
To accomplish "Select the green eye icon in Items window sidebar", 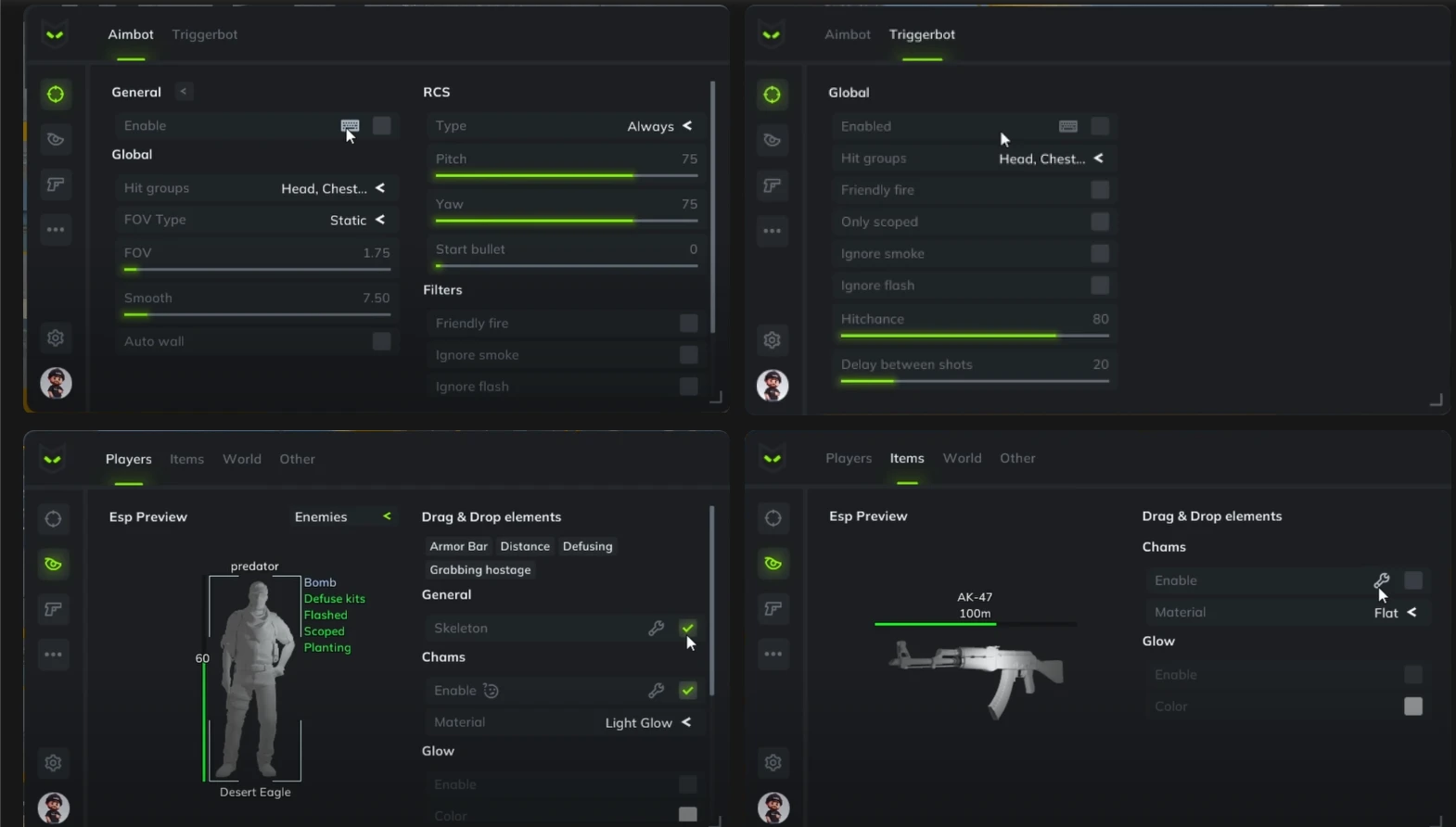I will tap(773, 563).
